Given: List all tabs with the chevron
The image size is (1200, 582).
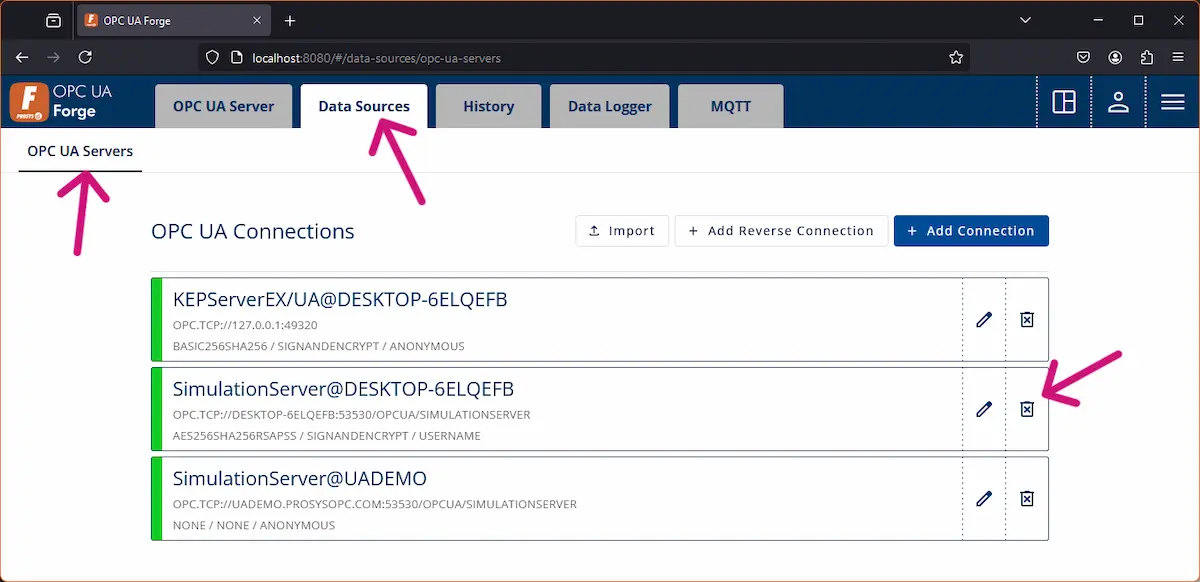Looking at the screenshot, I should click(x=1025, y=20).
